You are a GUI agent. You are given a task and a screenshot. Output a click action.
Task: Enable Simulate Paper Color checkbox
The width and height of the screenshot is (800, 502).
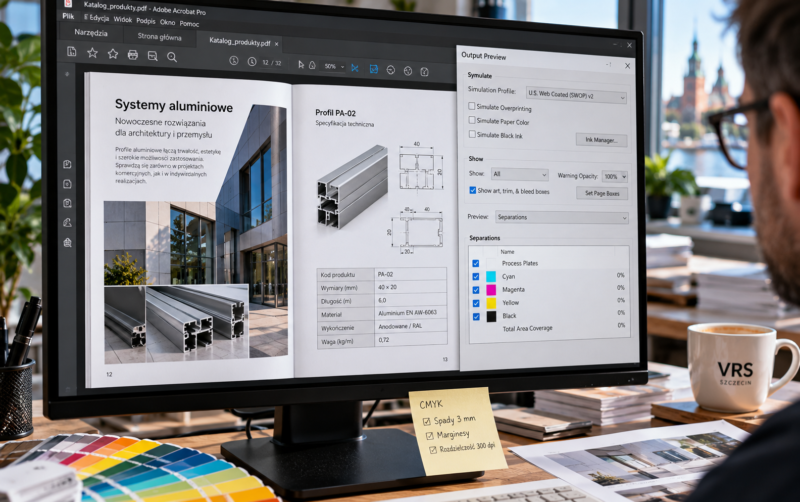pyautogui.click(x=471, y=120)
